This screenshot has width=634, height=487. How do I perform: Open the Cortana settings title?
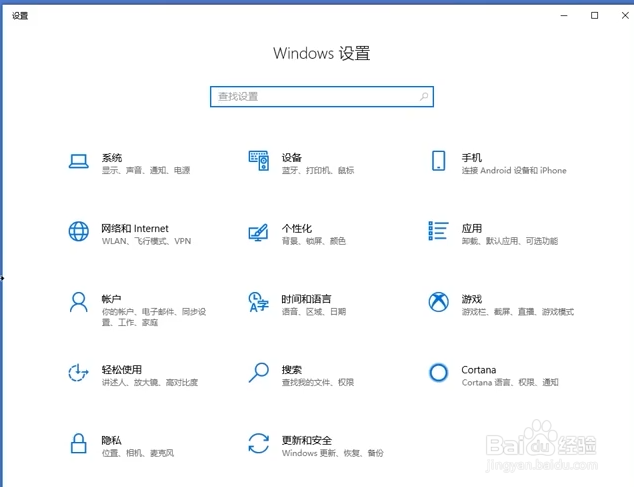click(479, 370)
